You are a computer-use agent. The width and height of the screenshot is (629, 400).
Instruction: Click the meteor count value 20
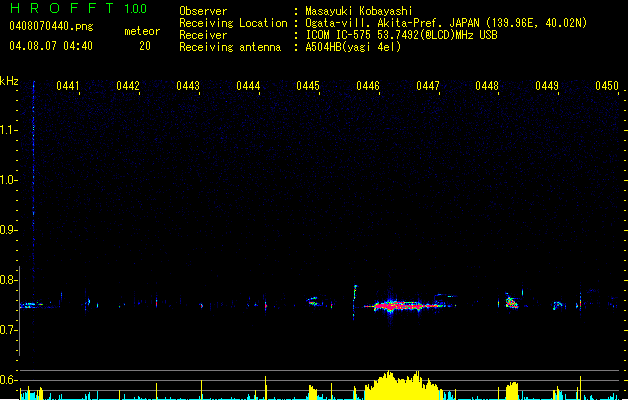coord(145,46)
